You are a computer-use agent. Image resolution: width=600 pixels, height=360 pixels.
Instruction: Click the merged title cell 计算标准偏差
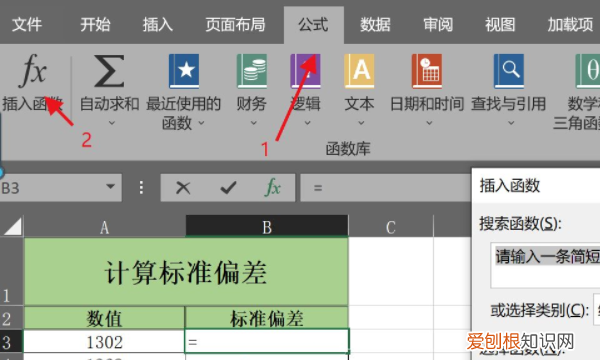coord(186,272)
